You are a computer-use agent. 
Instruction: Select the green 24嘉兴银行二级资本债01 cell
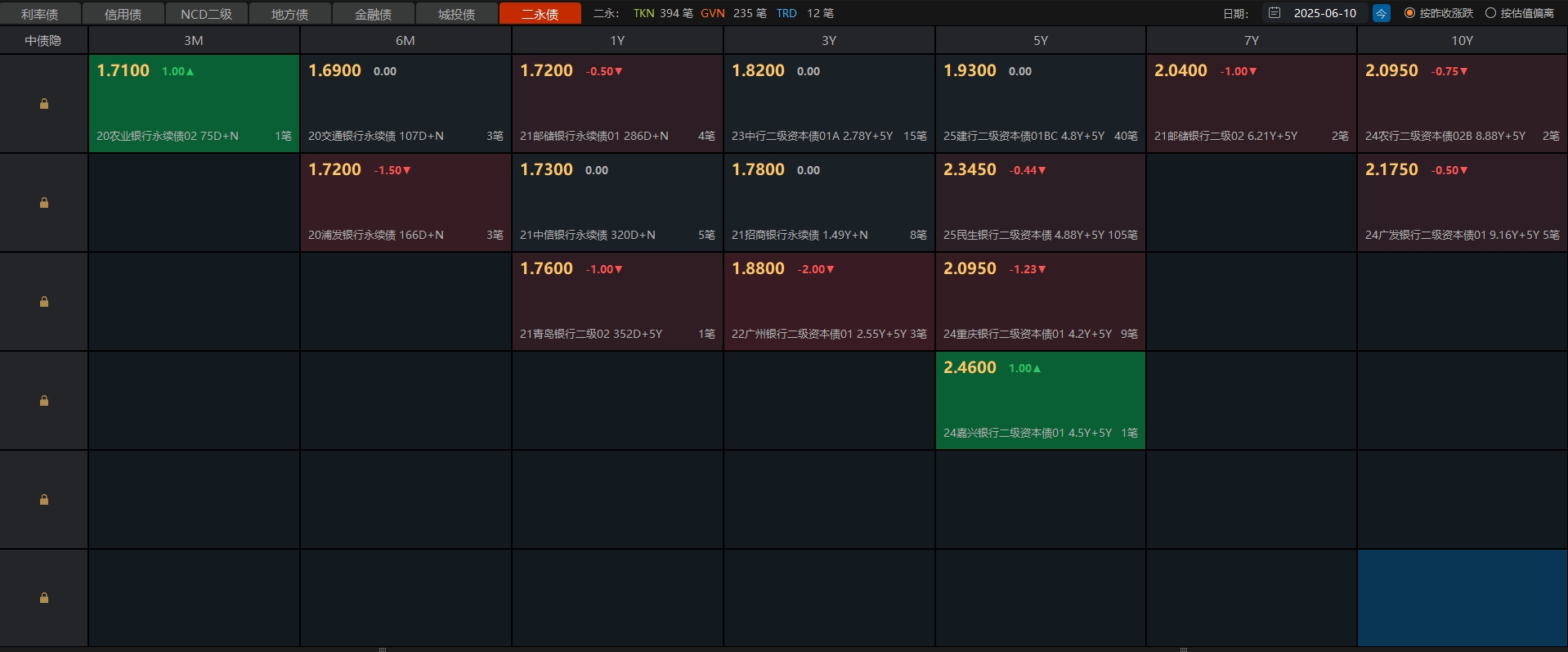(1040, 401)
